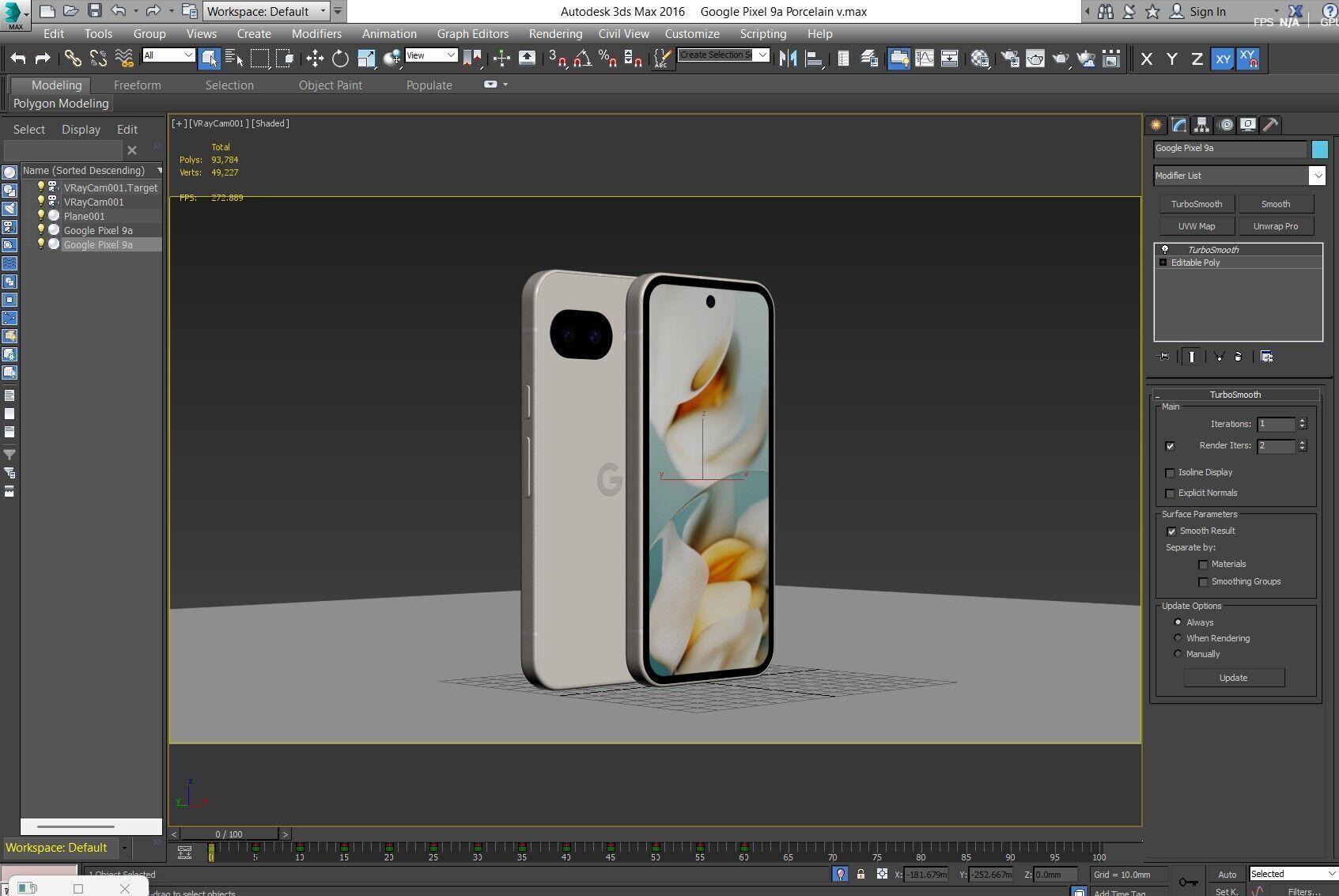
Task: Click the Render Production teapot icon
Action: click(x=1061, y=59)
